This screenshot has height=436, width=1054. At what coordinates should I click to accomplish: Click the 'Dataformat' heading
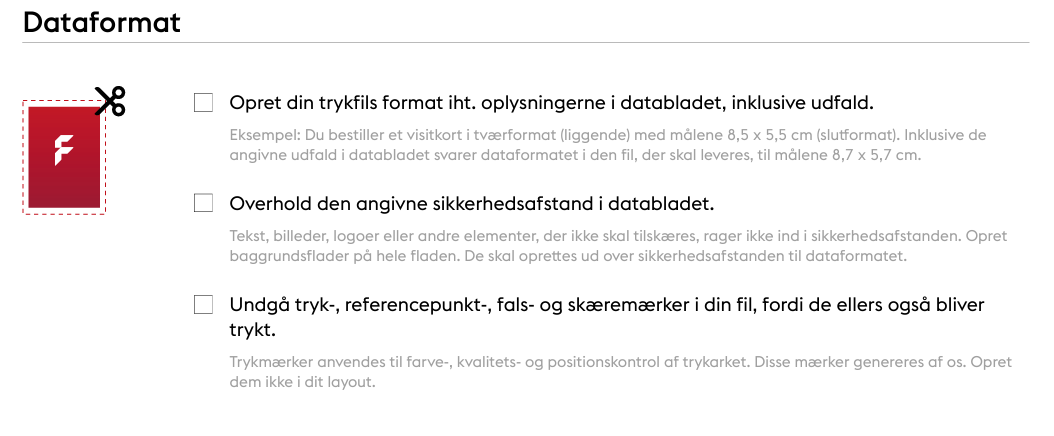(x=102, y=22)
